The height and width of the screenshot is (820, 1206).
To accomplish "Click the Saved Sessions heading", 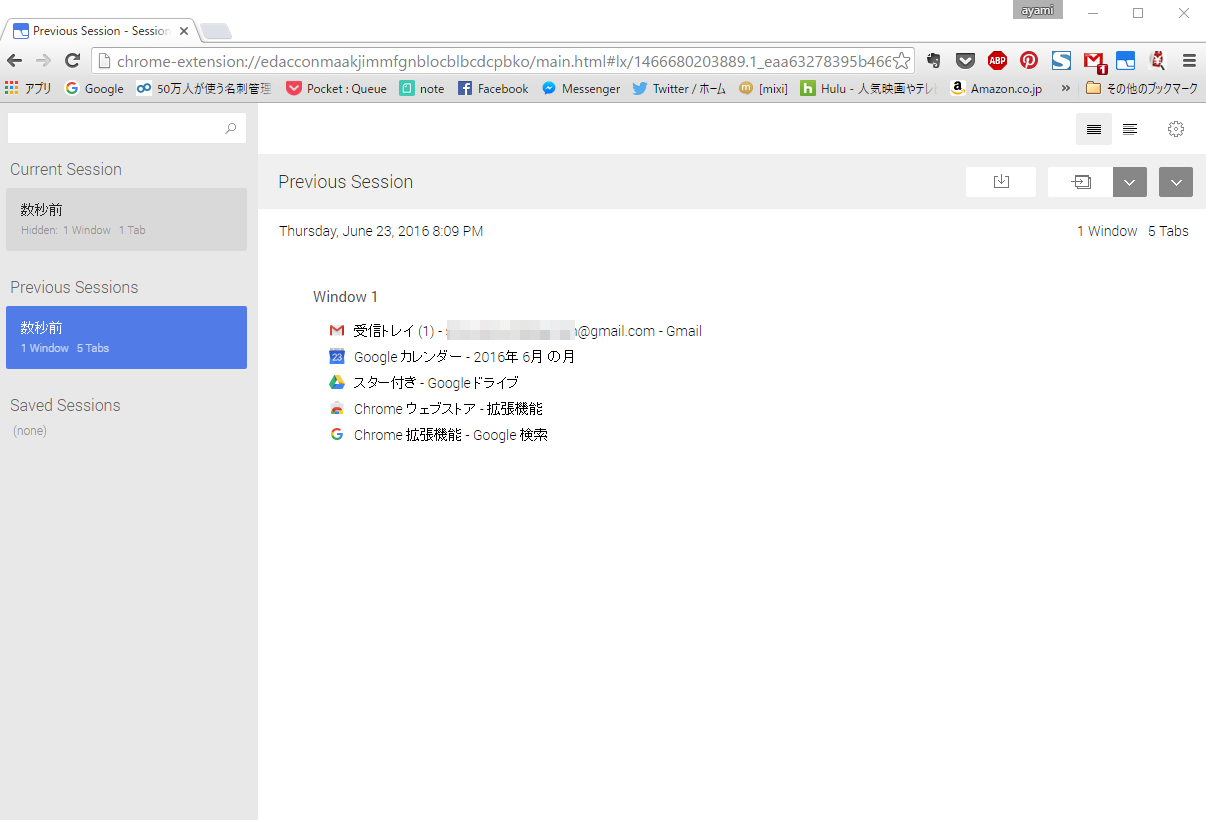I will 65,405.
